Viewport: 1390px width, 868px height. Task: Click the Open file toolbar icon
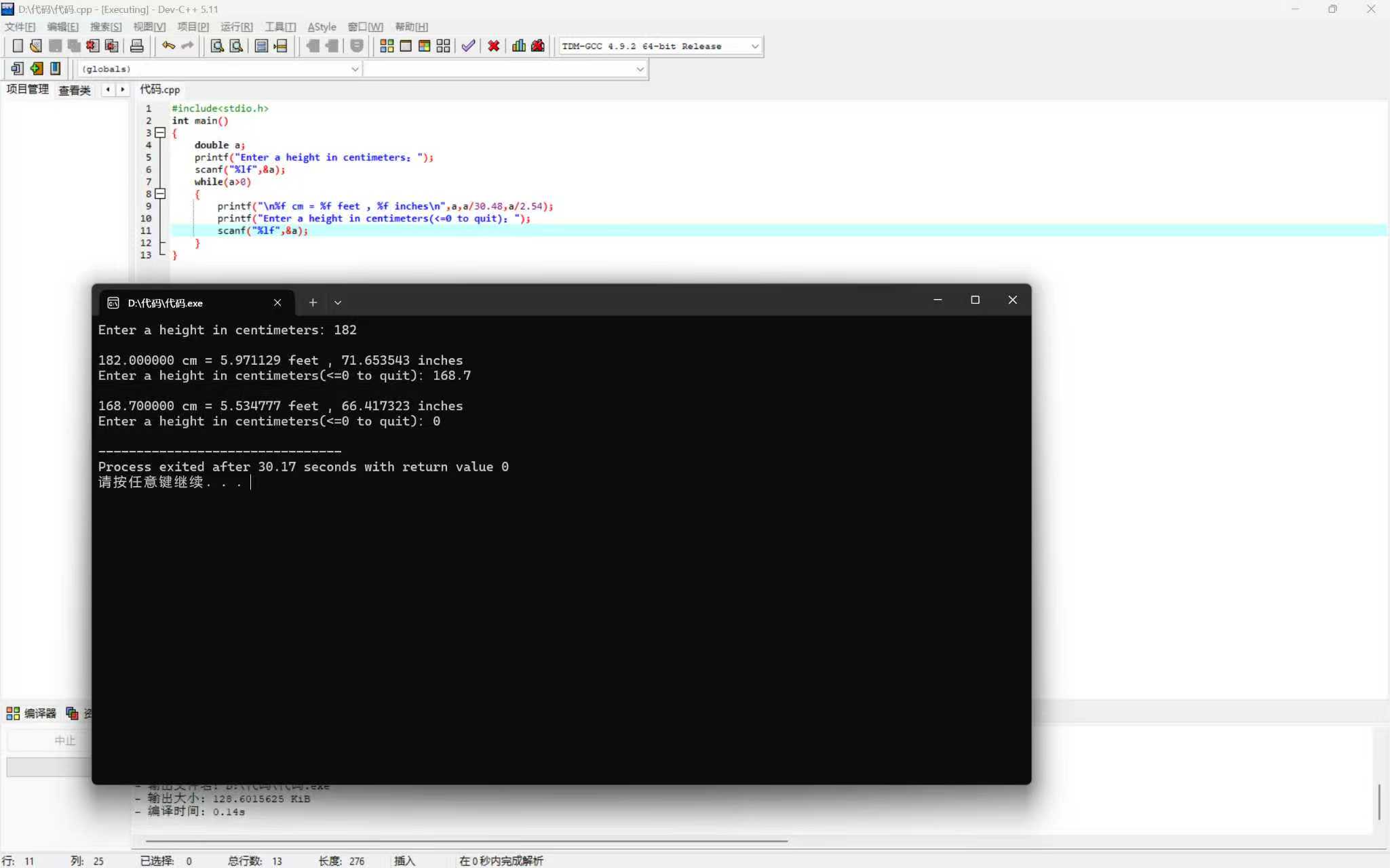[x=36, y=45]
